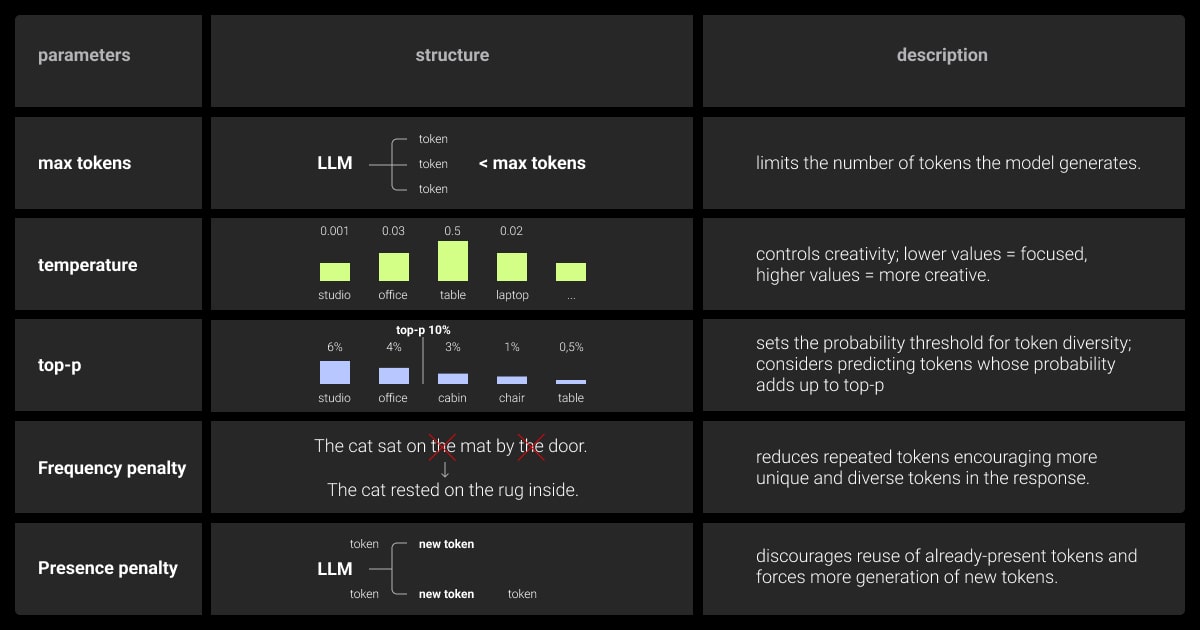1200x630 pixels.
Task: Click the first red-crossed word 'the'
Action: click(x=443, y=446)
